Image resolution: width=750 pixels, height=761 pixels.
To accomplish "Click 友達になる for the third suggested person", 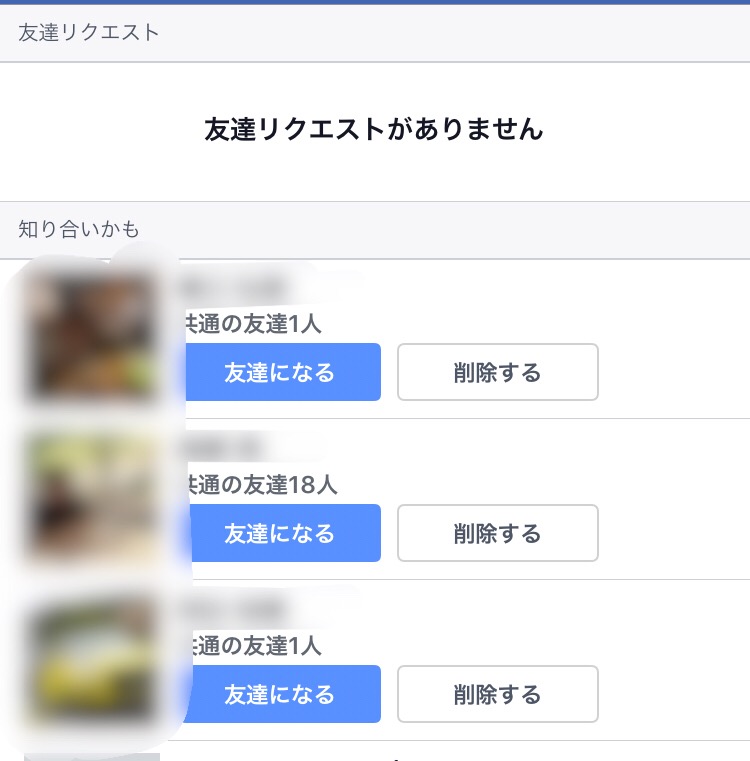I will point(283,694).
